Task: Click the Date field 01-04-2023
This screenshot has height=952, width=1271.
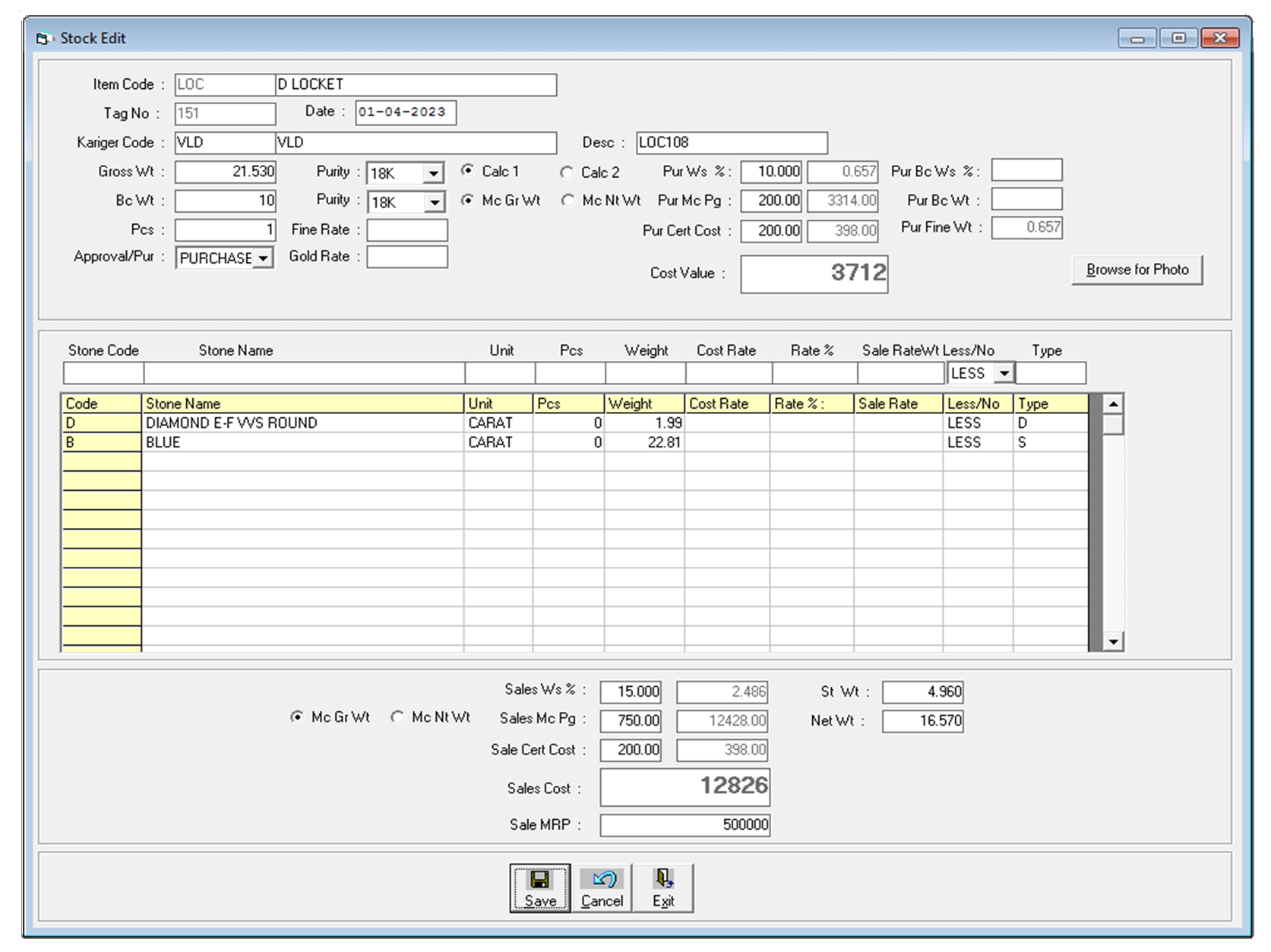Action: [406, 112]
